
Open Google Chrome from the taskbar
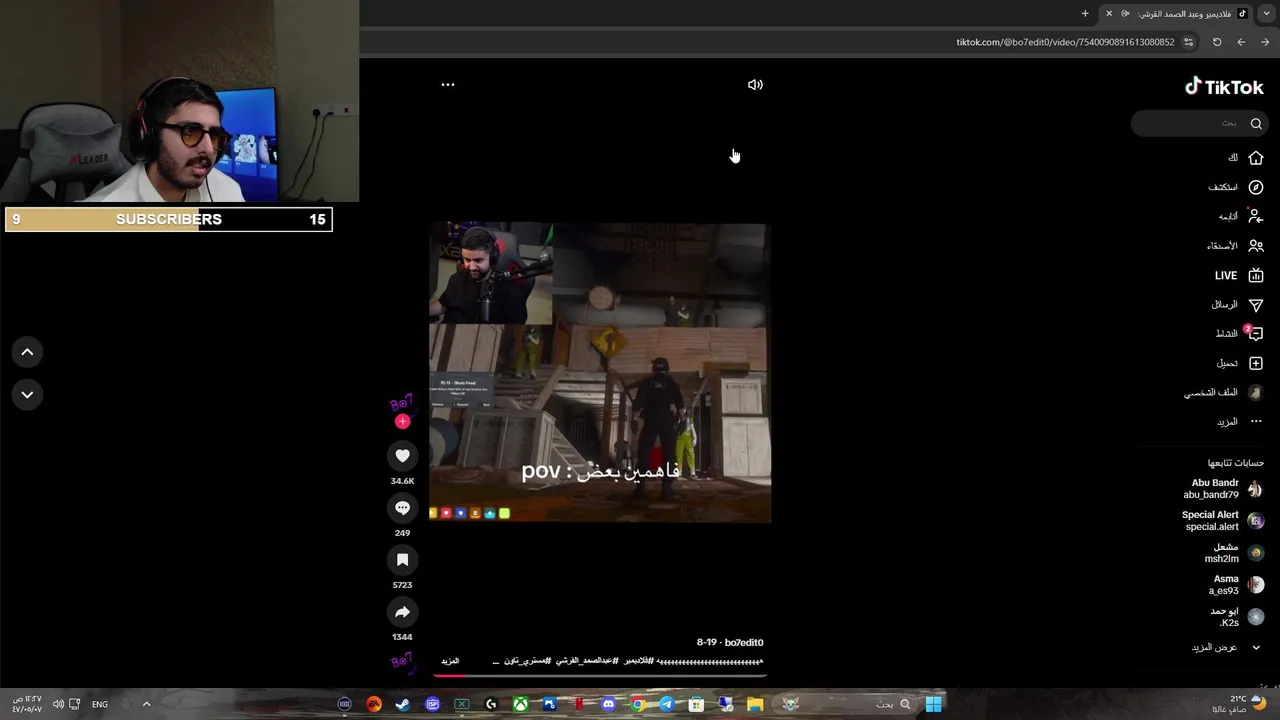coord(637,704)
